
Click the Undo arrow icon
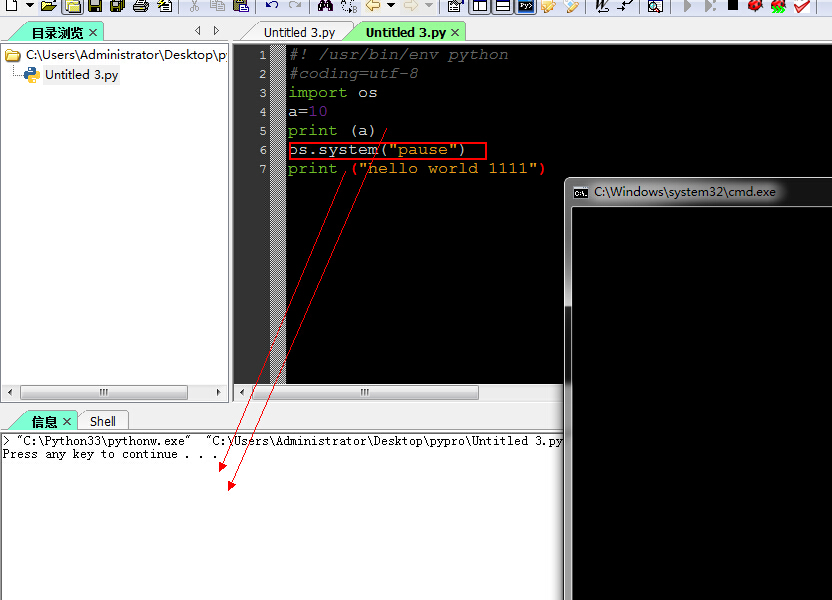pyautogui.click(x=272, y=6)
